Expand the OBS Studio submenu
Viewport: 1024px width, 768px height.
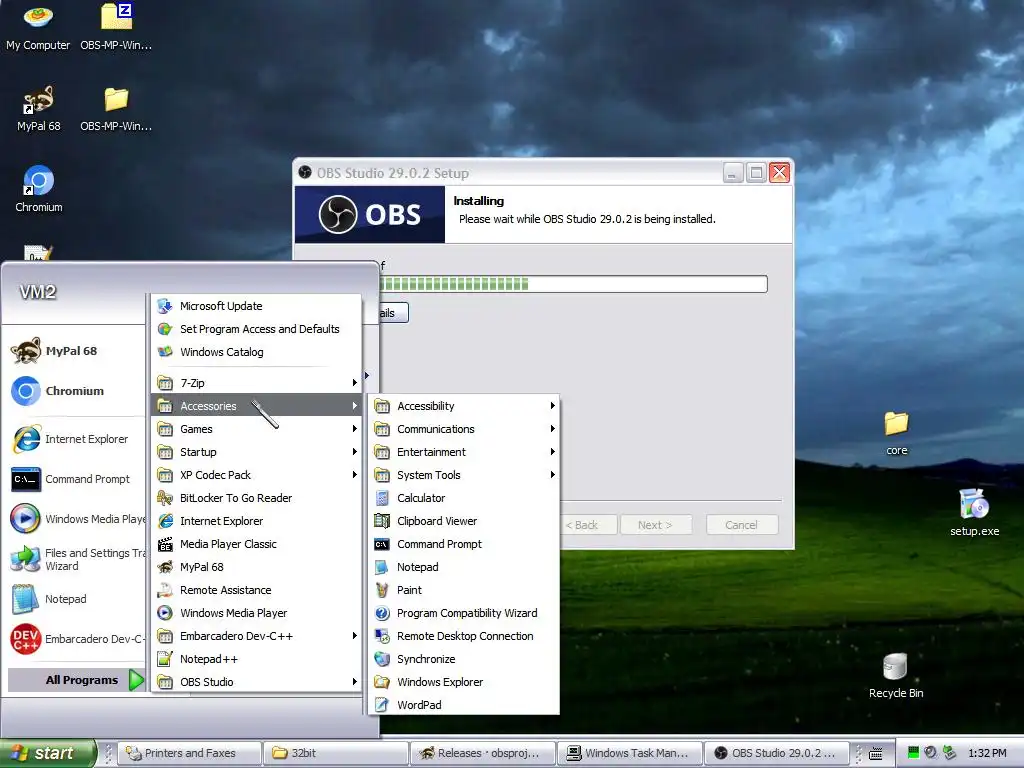tap(257, 682)
